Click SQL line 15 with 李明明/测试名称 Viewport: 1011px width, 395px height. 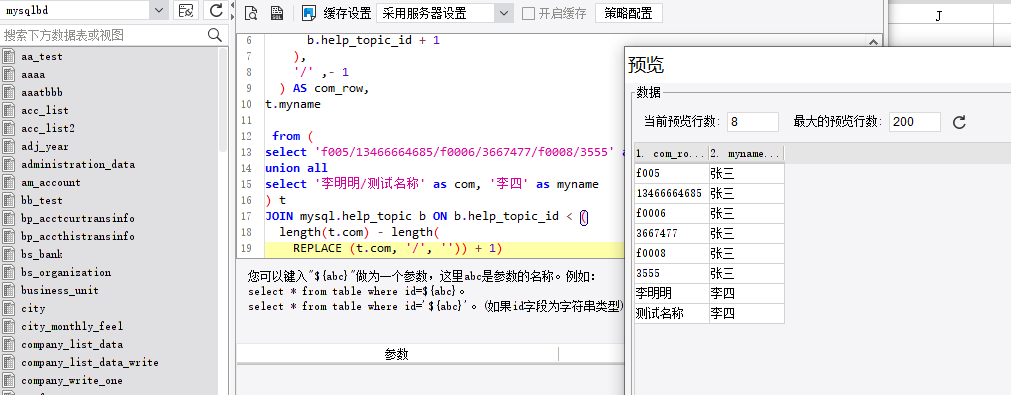pyautogui.click(x=432, y=184)
